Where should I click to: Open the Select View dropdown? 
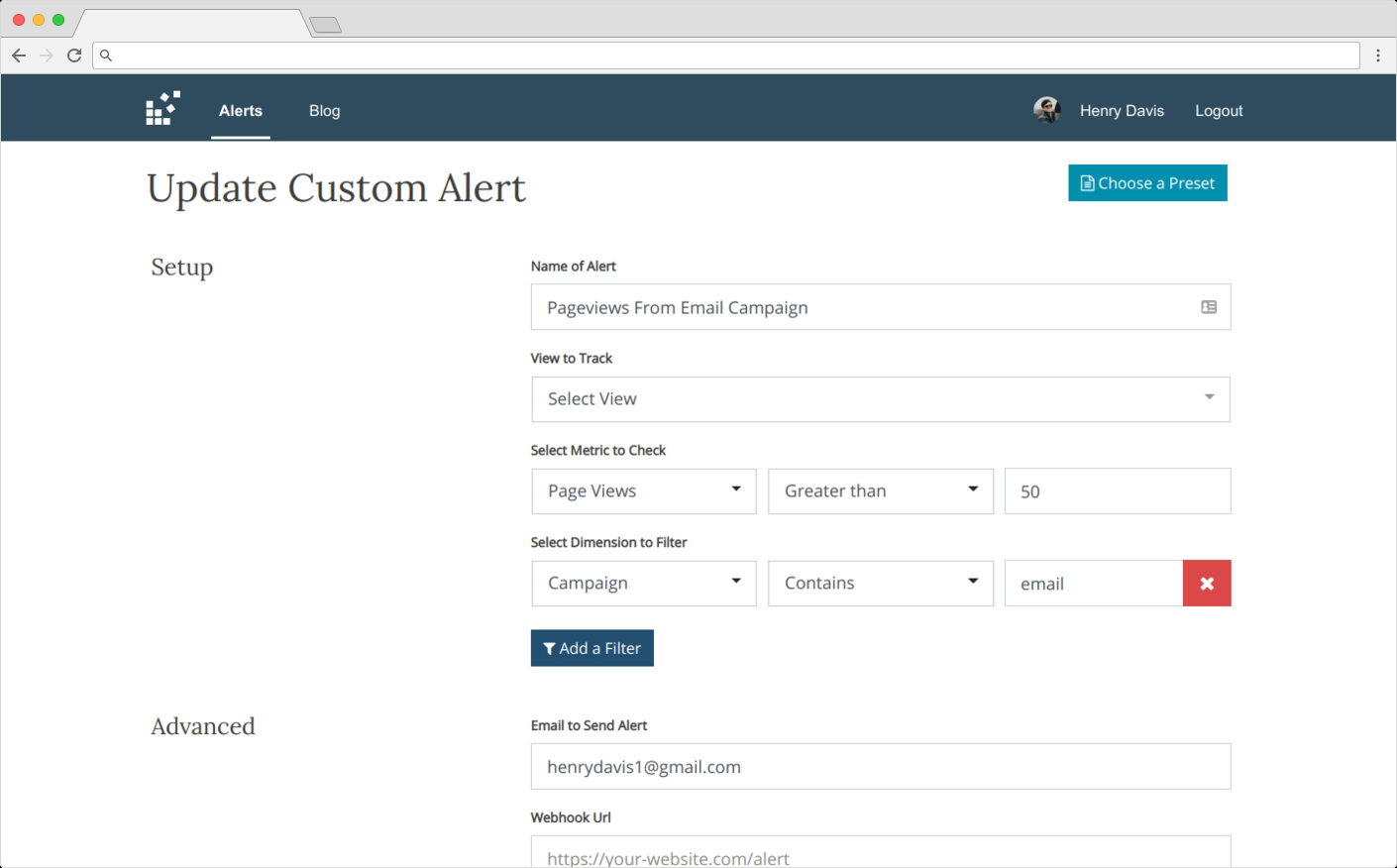point(881,399)
